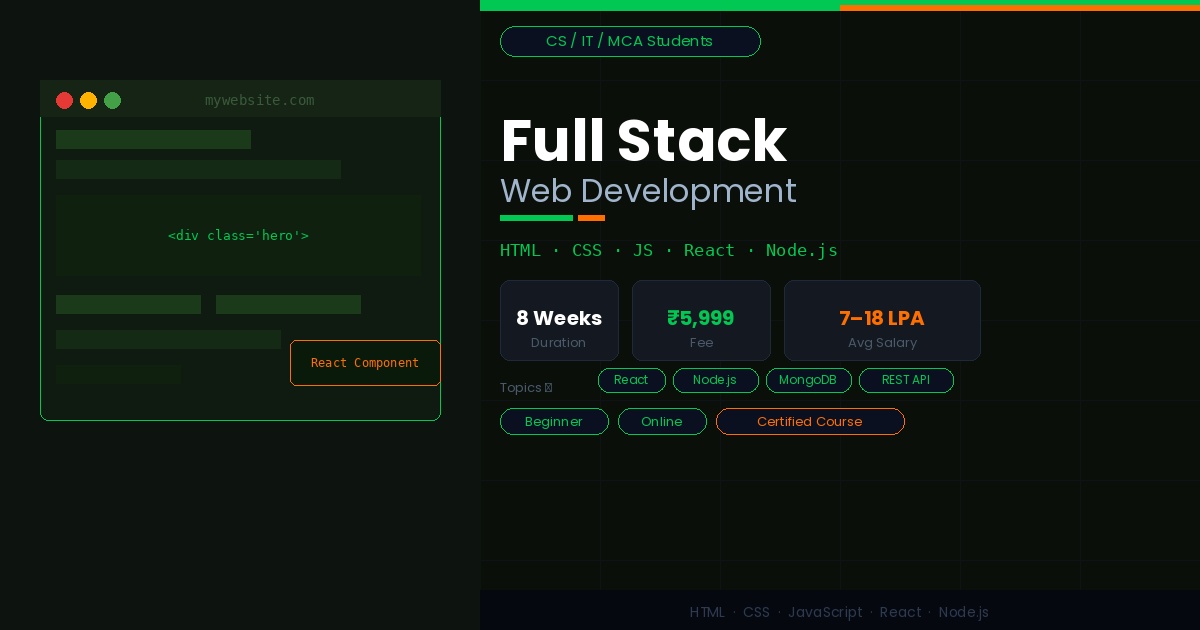
Task: Click the HTML · CSS · JS tech line
Action: pos(669,250)
